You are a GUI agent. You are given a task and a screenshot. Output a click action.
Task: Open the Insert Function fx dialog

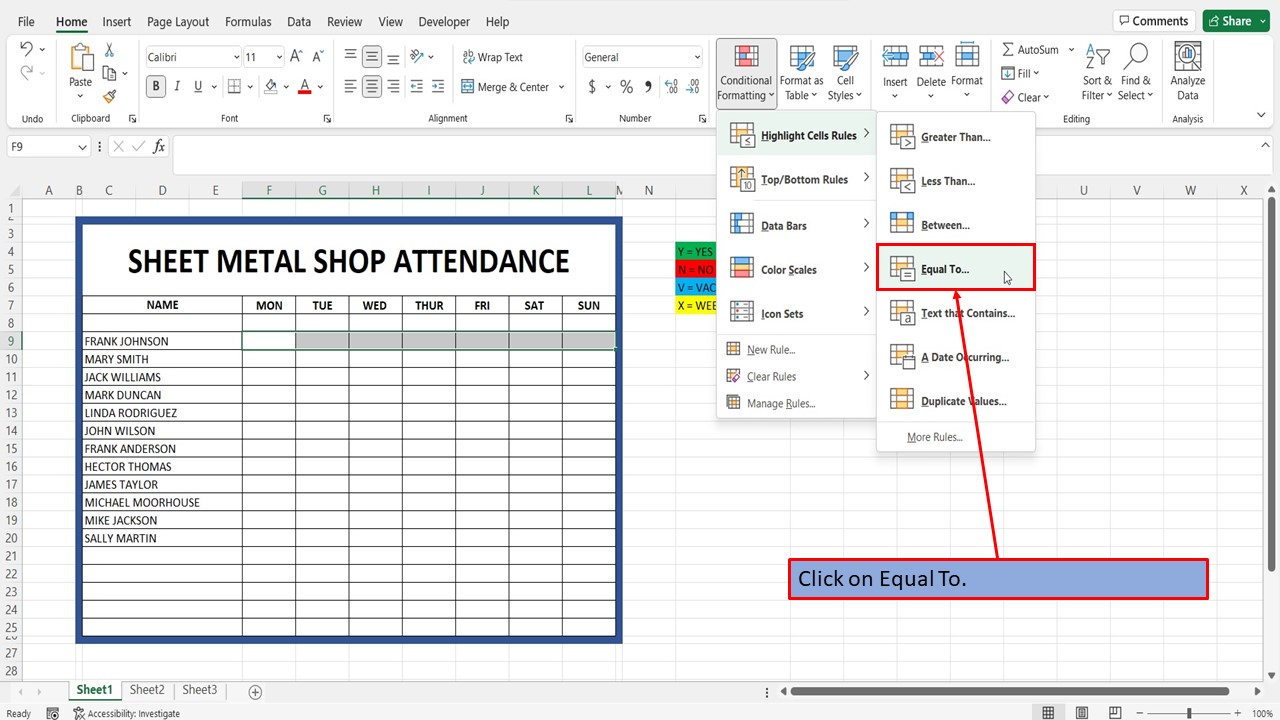[x=159, y=147]
